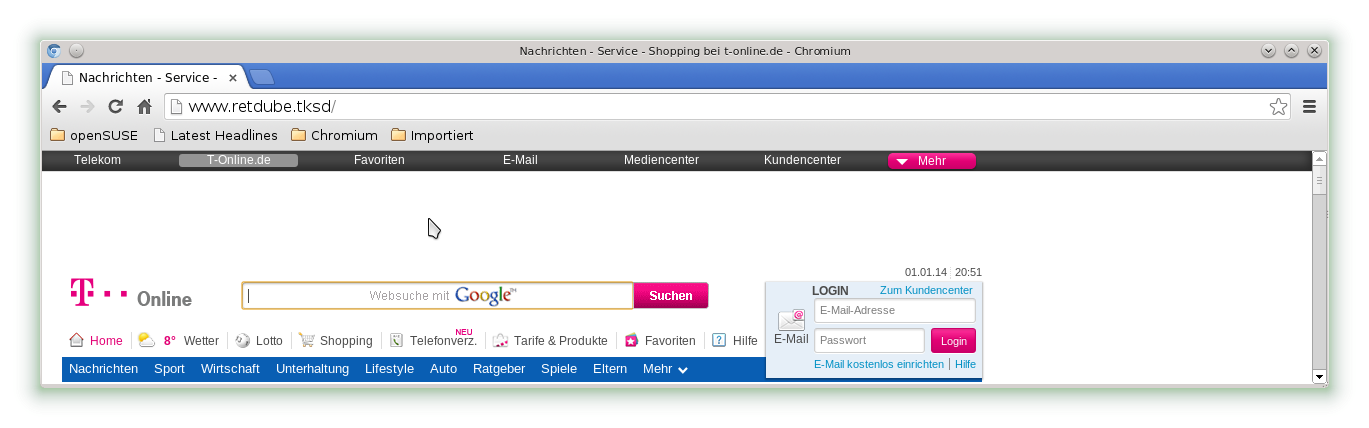Screen dimensions: 1369x428
Task: Open a new tab with the tab button
Action: 262,77
